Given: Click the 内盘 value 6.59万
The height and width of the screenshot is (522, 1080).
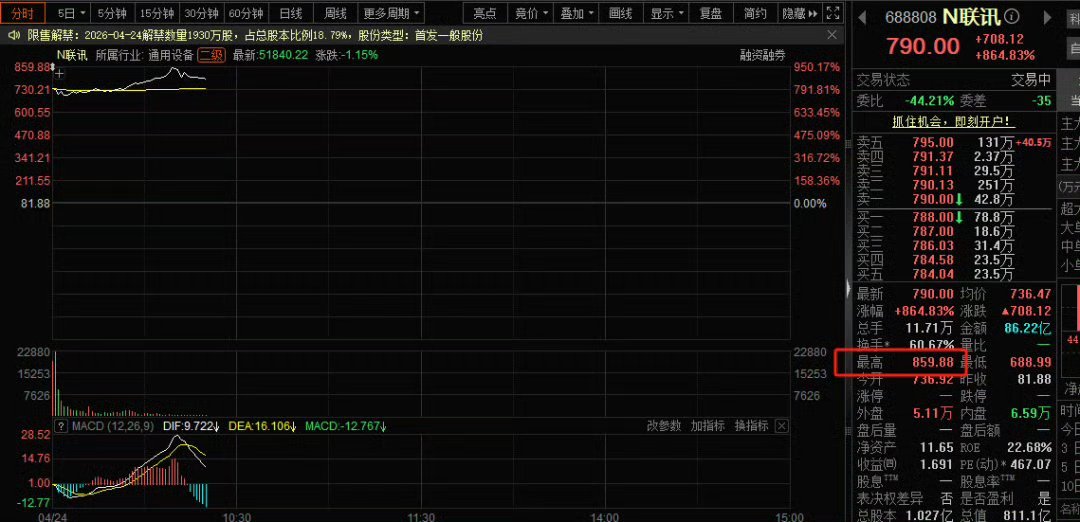Looking at the screenshot, I should coord(1030,413).
